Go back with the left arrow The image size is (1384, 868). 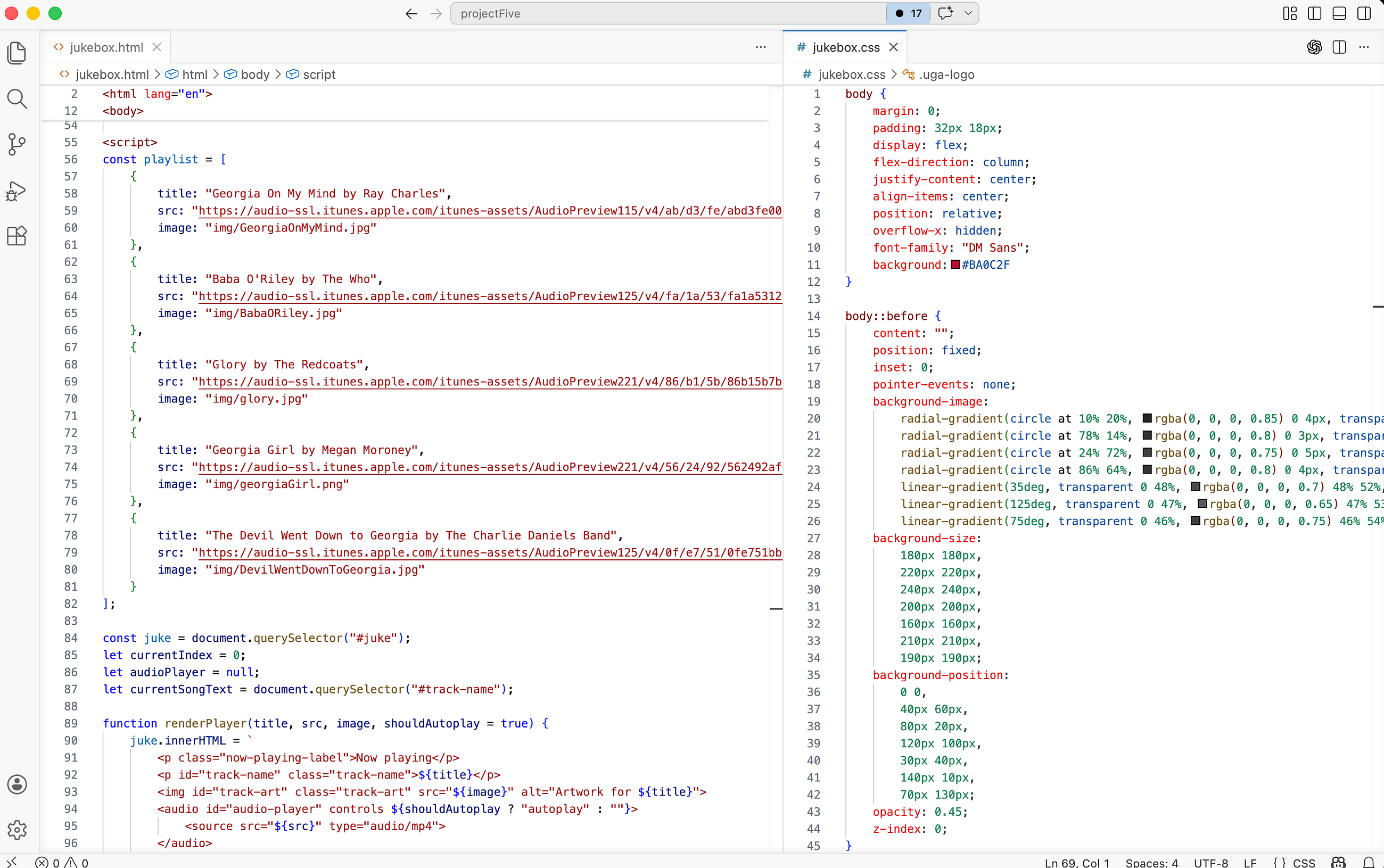411,13
